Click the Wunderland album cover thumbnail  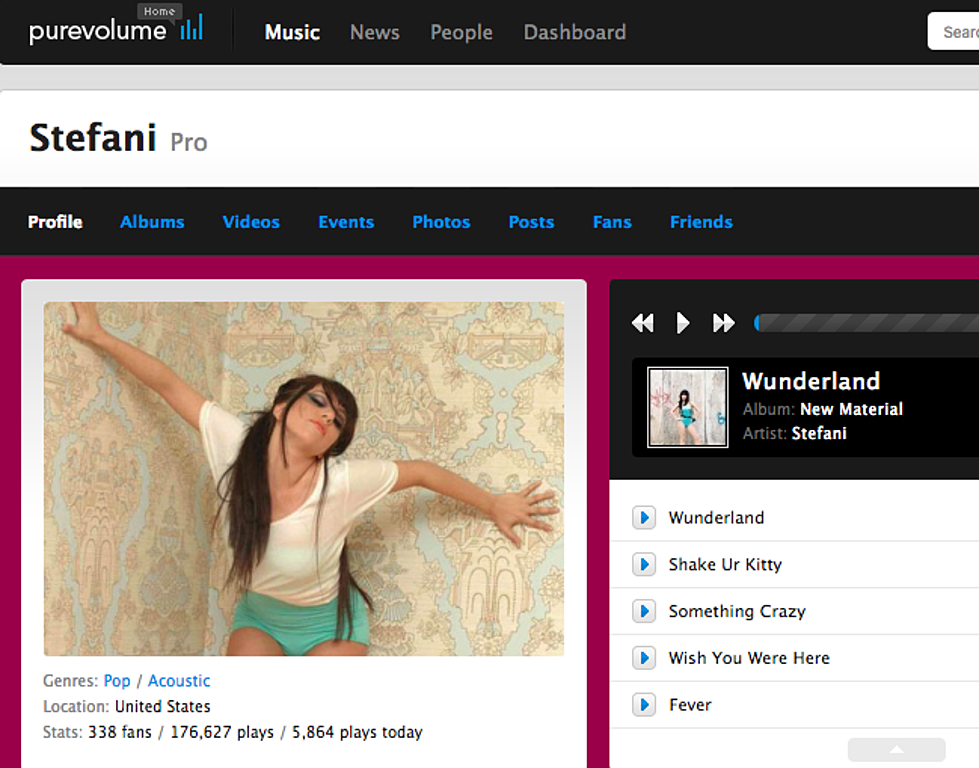(x=687, y=407)
